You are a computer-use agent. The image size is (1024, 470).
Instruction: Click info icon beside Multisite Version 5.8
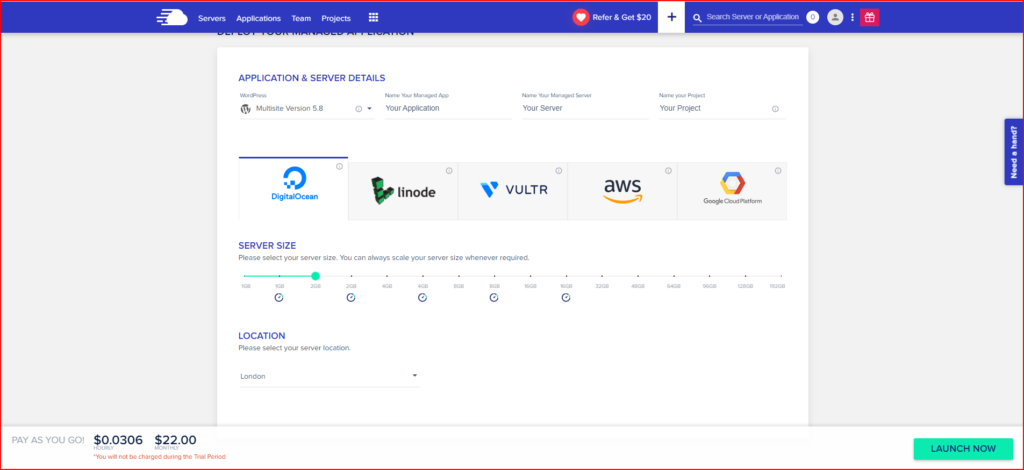[359, 109]
